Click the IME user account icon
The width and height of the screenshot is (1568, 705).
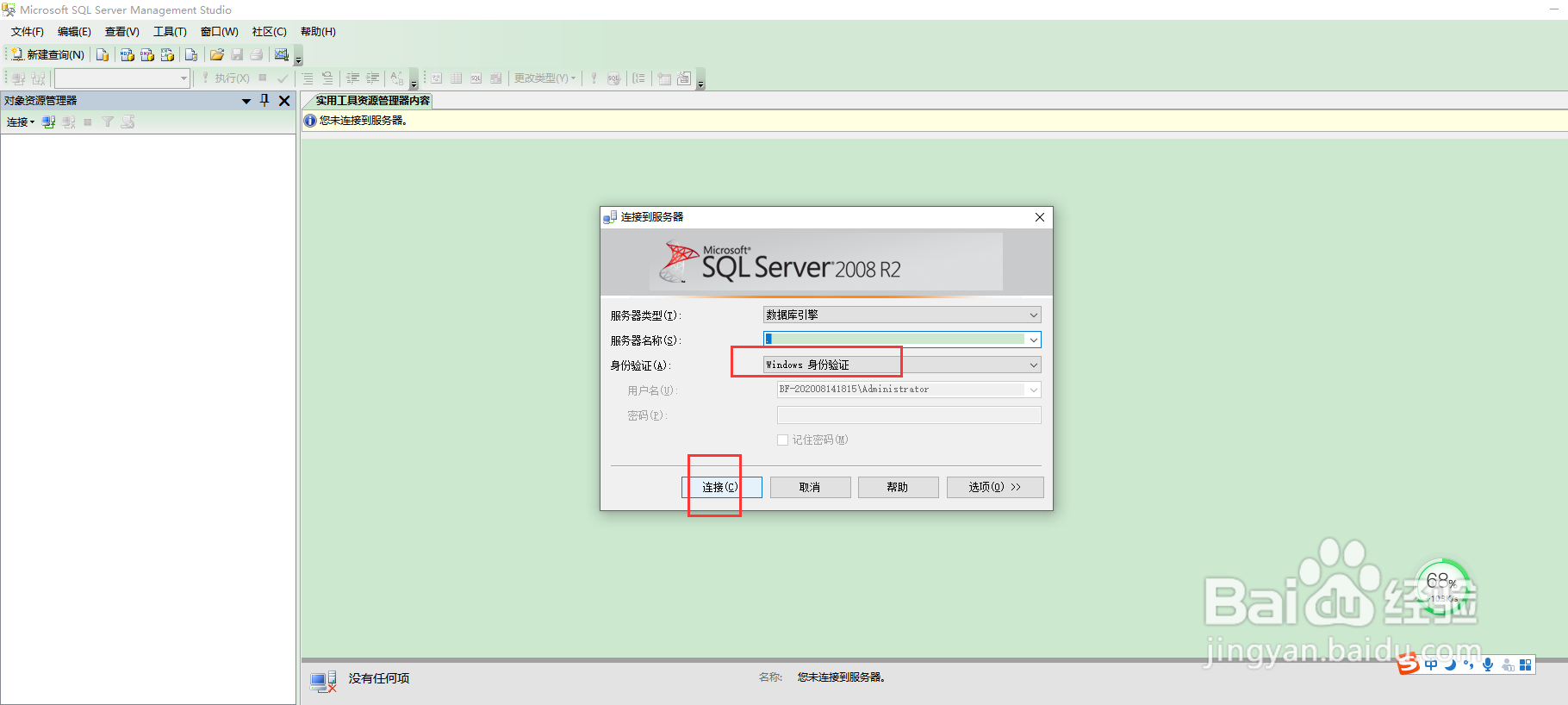(1508, 664)
